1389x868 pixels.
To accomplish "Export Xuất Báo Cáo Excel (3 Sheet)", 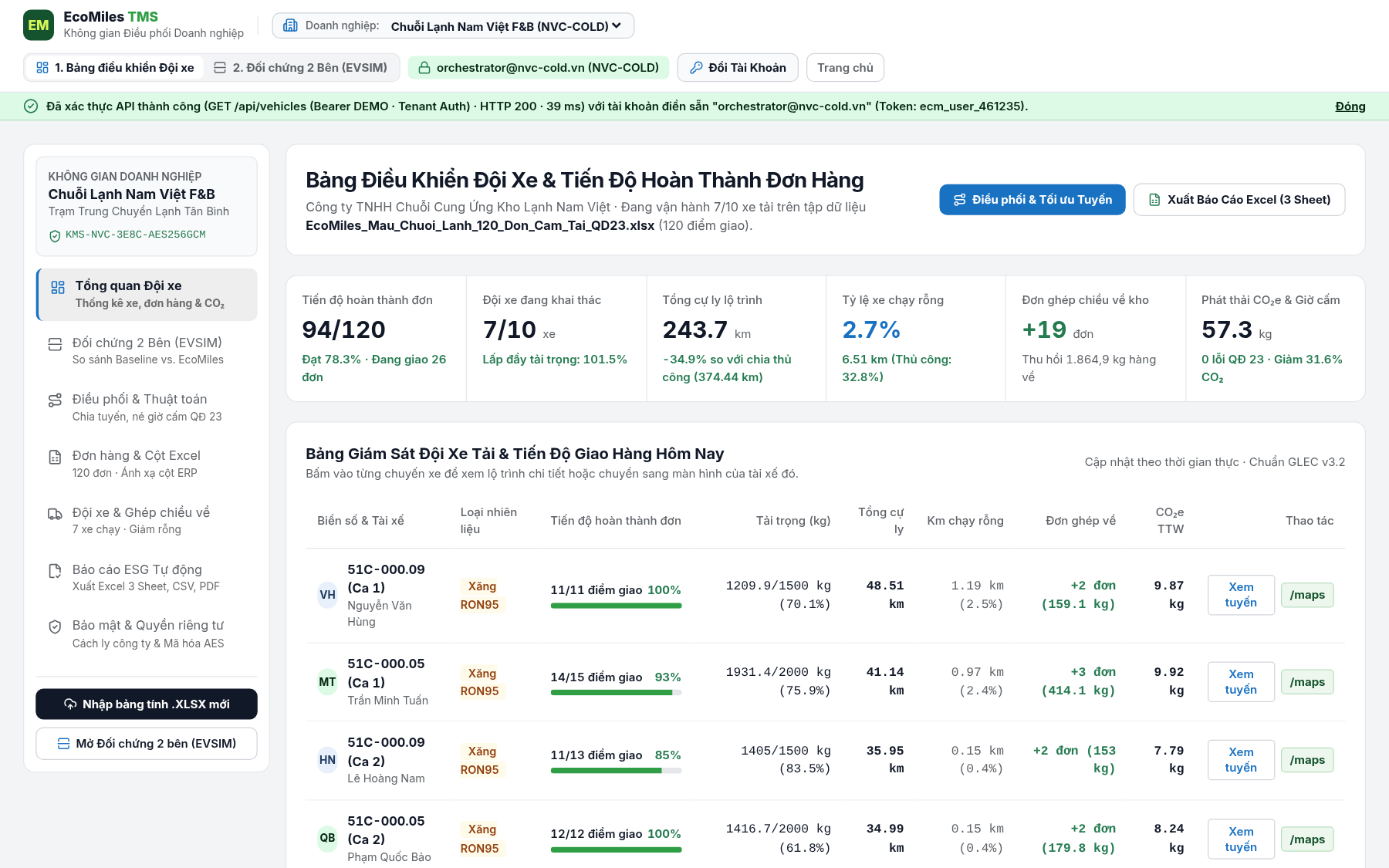I will click(x=1239, y=200).
